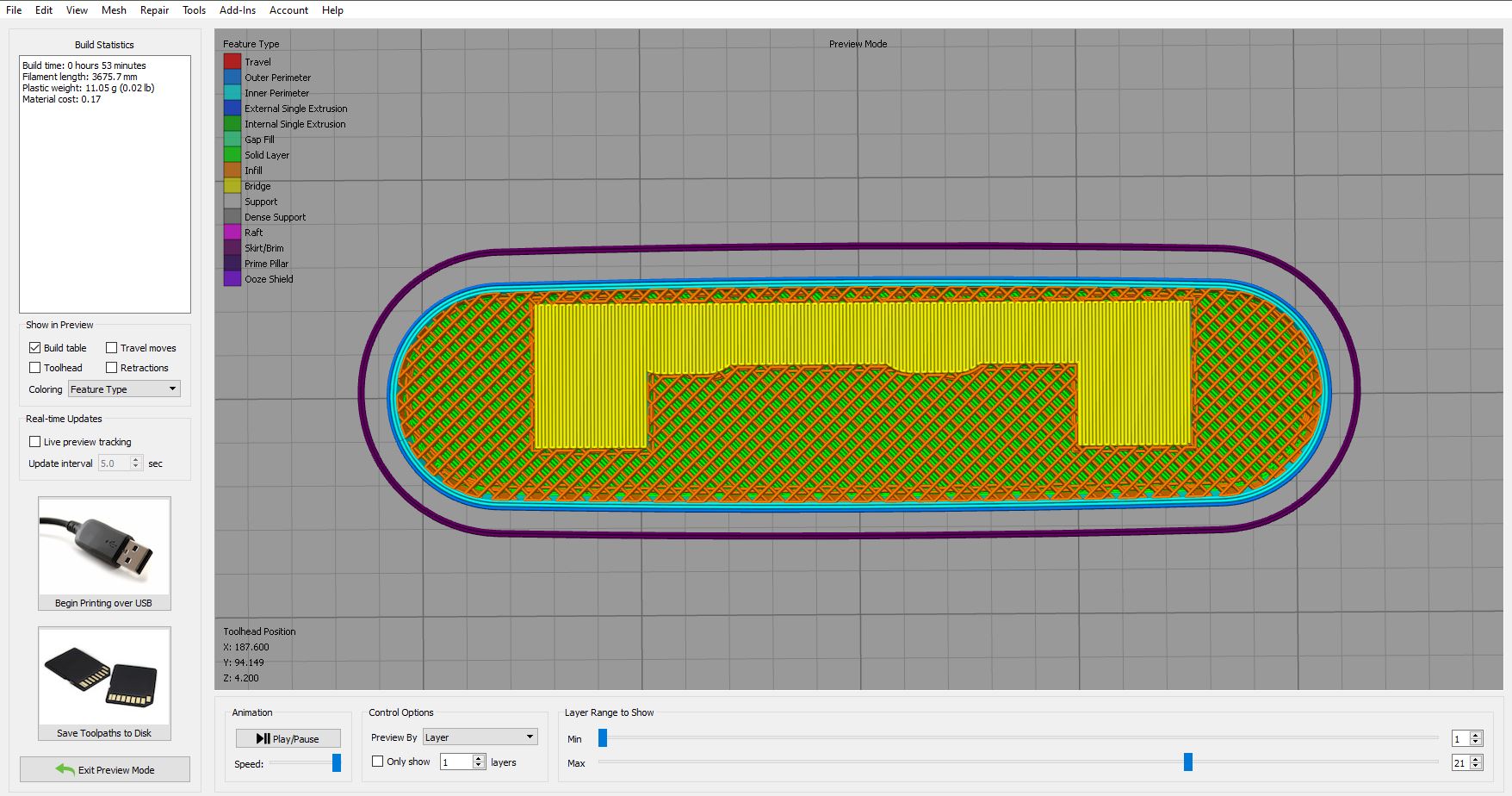Enable Live preview tracking checkbox
The width and height of the screenshot is (1512, 796).
click(x=35, y=442)
